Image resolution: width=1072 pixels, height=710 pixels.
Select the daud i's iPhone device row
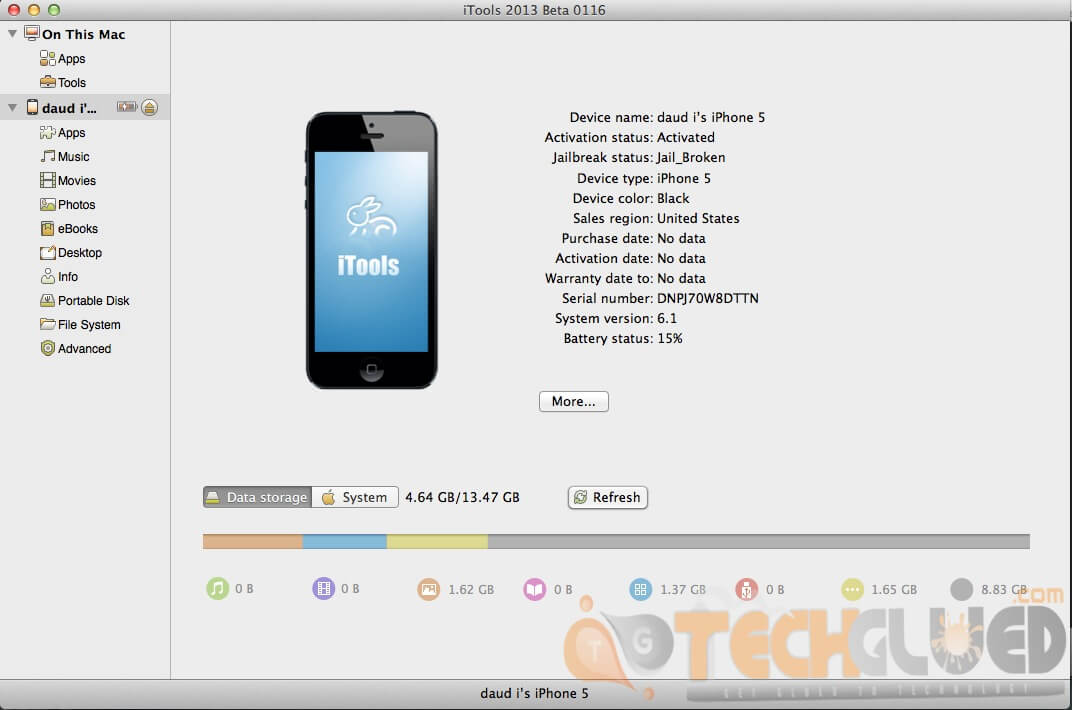(x=85, y=107)
